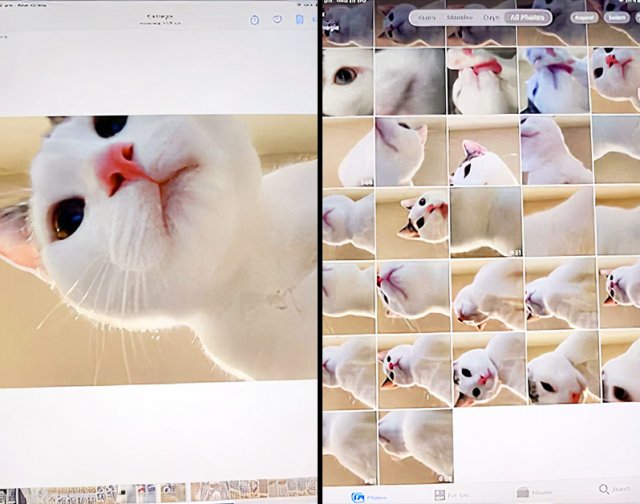Open the first thumbnail in the second grid row
Image resolution: width=640 pixels, height=504 pixels.
click(x=347, y=150)
